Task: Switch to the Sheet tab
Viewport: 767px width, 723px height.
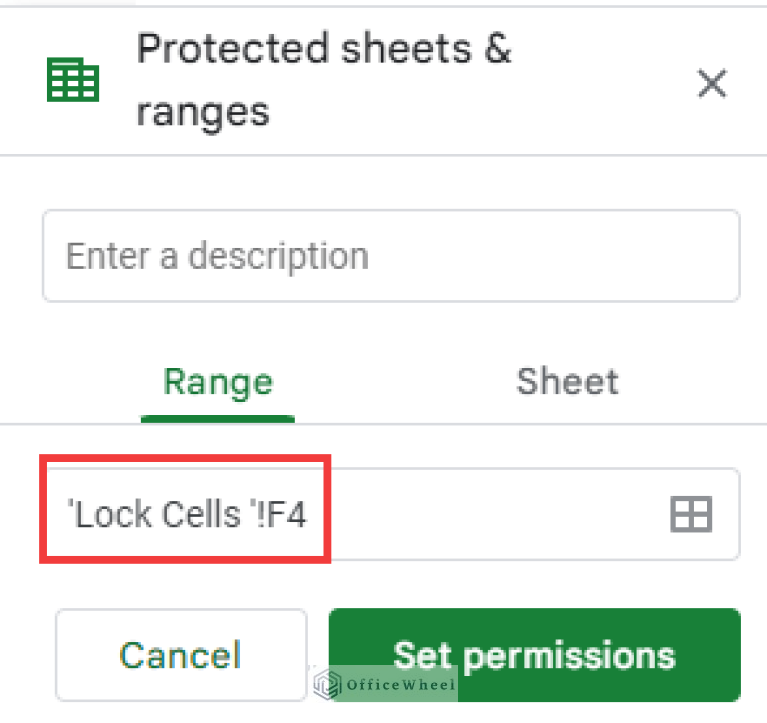Action: click(567, 382)
